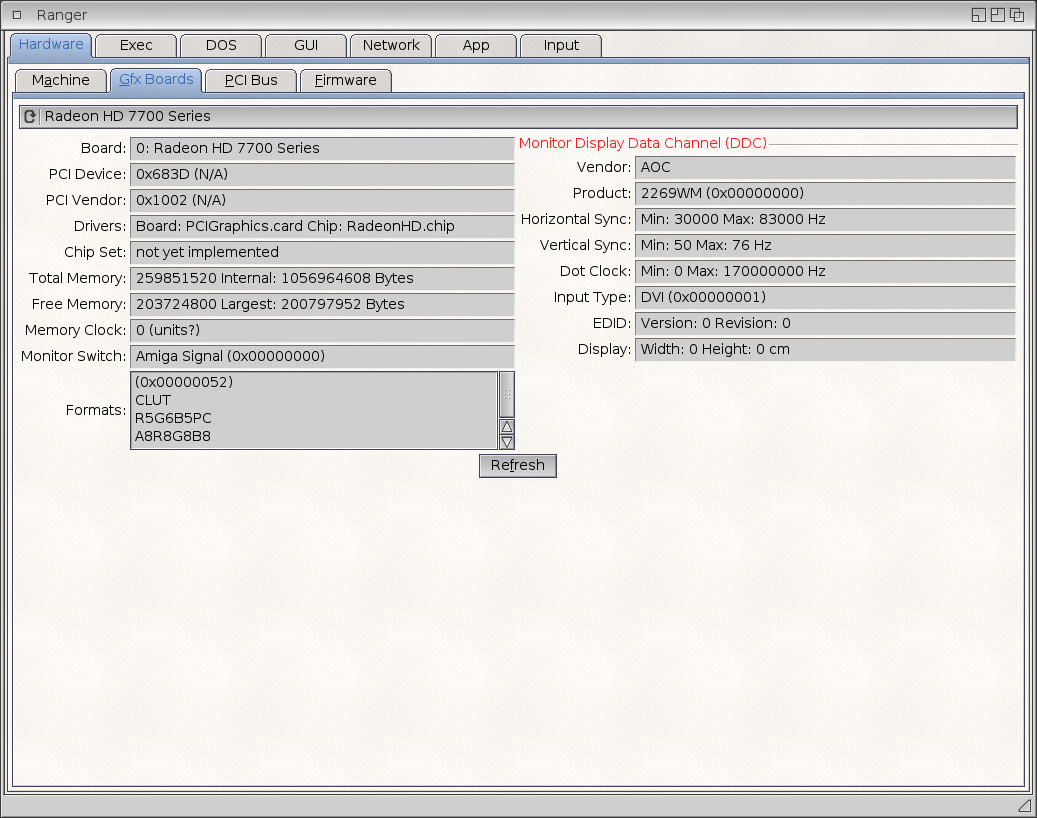This screenshot has width=1037, height=818.
Task: Select R5G6B5PC in the Formats list
Action: (x=173, y=418)
